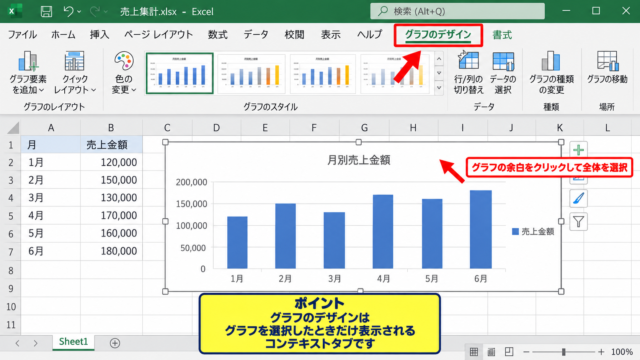Select the グラフのデザイン tab
The image size is (640, 360).
438,35
